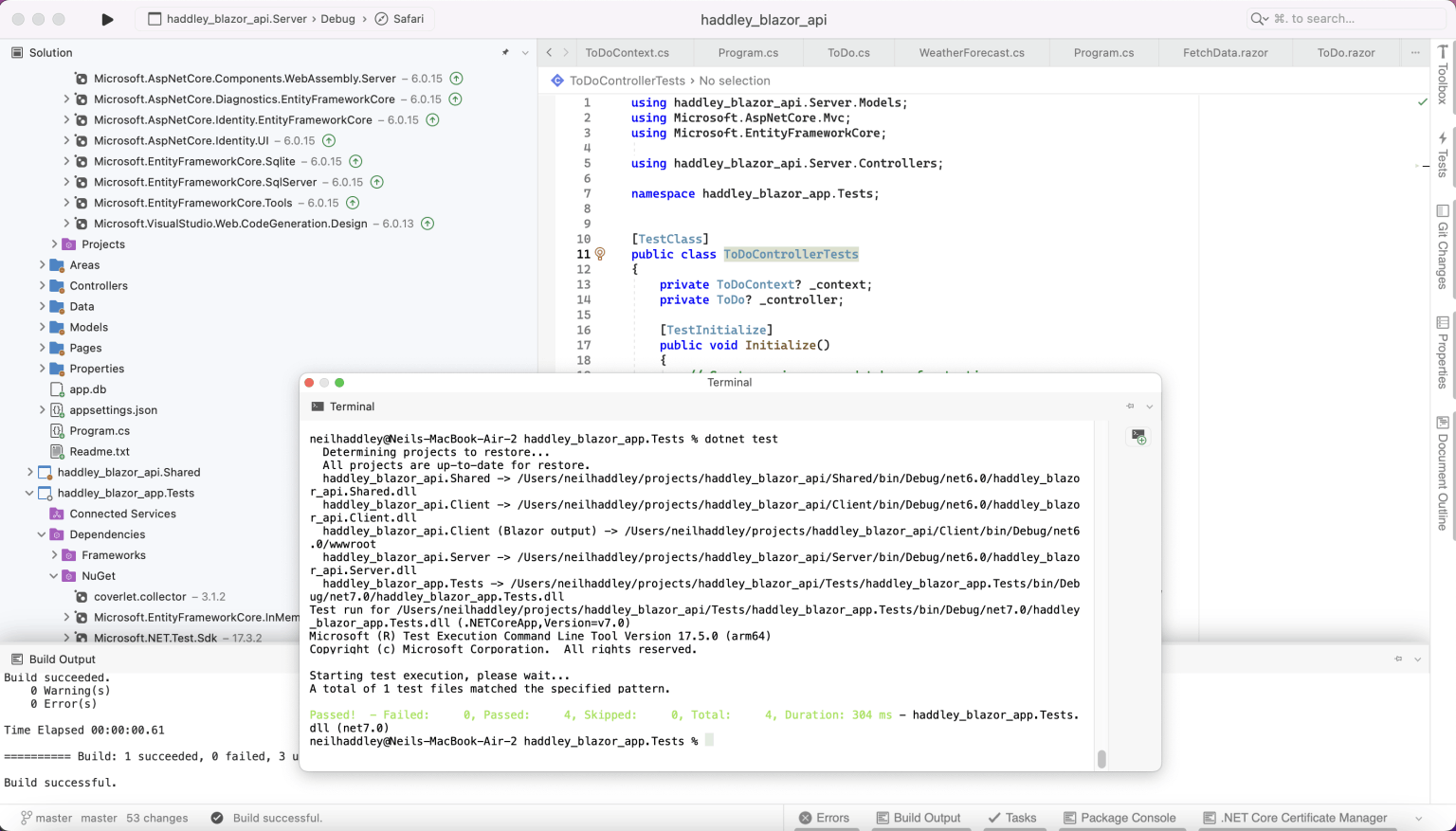Open the Errors panel in the bottom bar
1456x831 pixels.
pos(823,818)
